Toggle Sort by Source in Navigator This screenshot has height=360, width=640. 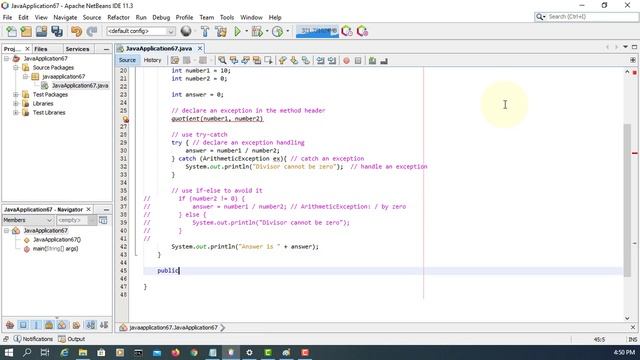[104, 325]
